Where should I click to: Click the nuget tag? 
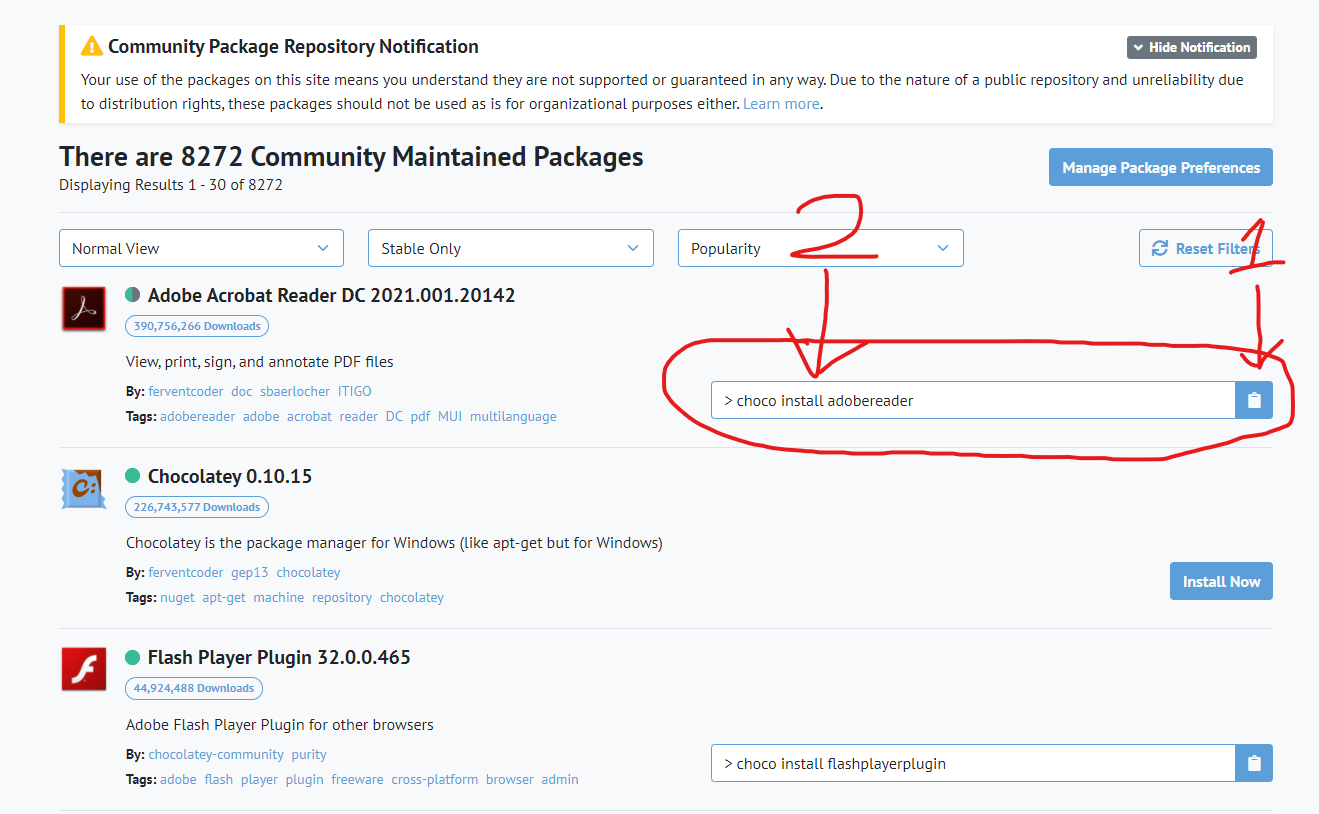point(177,597)
